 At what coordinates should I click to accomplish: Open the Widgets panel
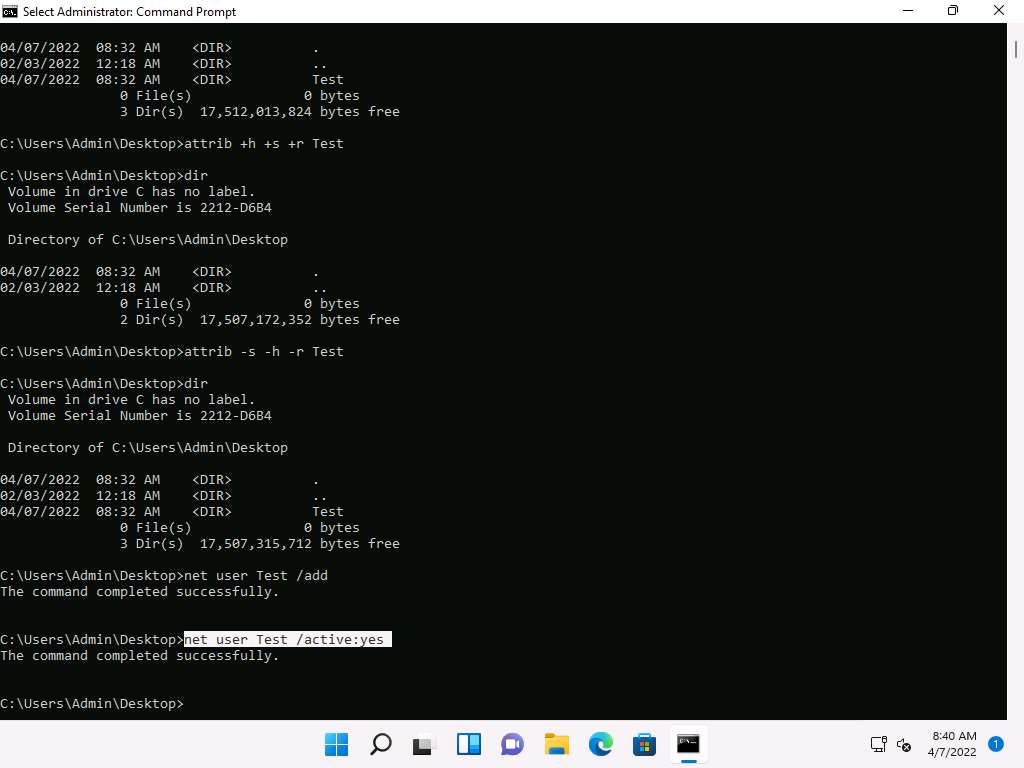pyautogui.click(x=469, y=744)
